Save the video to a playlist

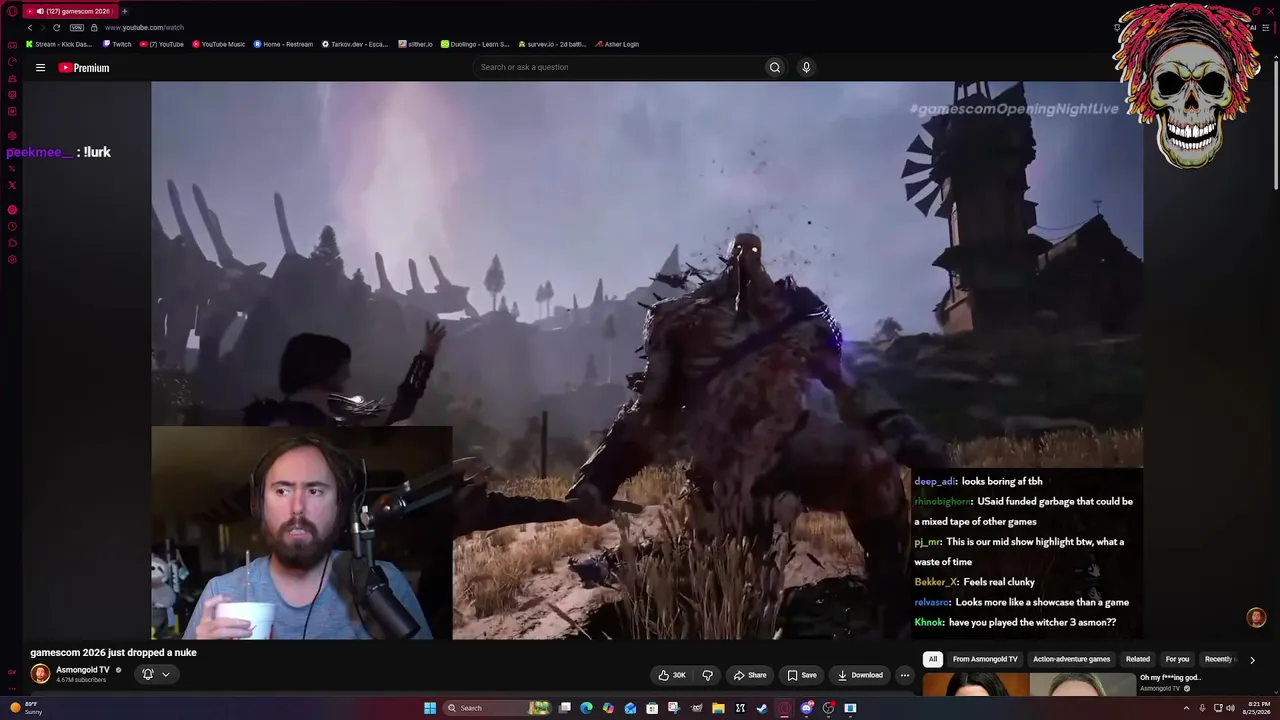pyautogui.click(x=802, y=675)
